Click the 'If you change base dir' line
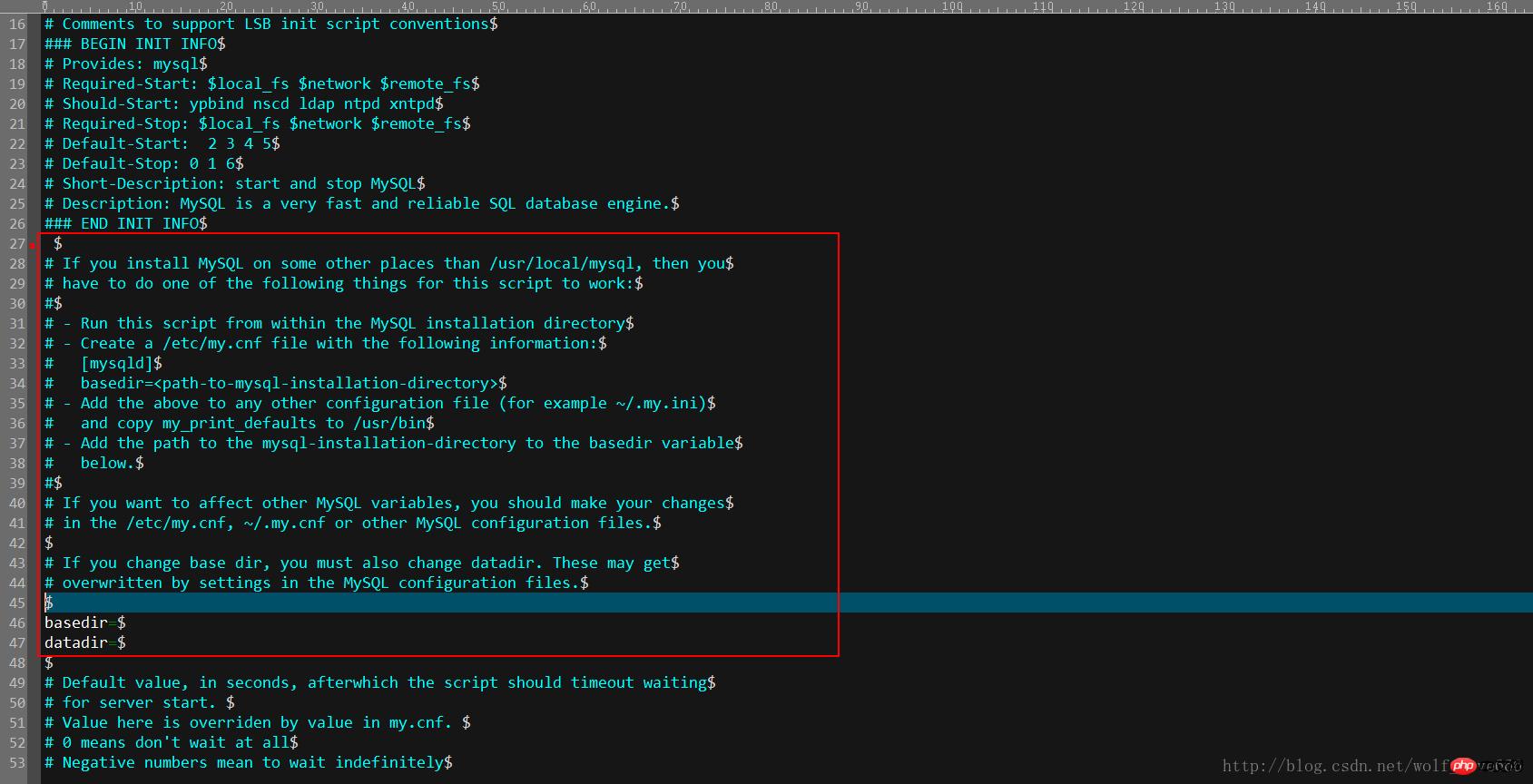Image resolution: width=1533 pixels, height=784 pixels. (362, 563)
